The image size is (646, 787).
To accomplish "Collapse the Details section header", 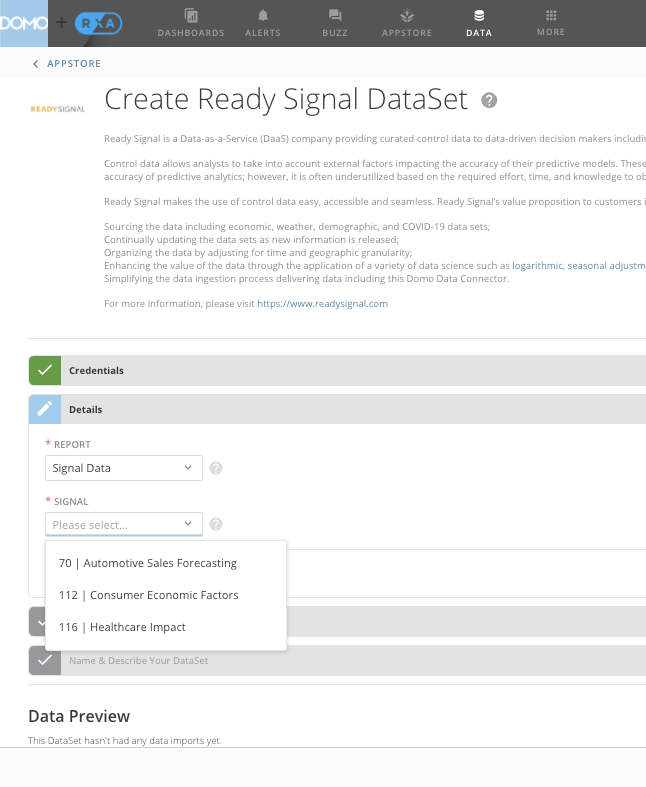I will 85,410.
